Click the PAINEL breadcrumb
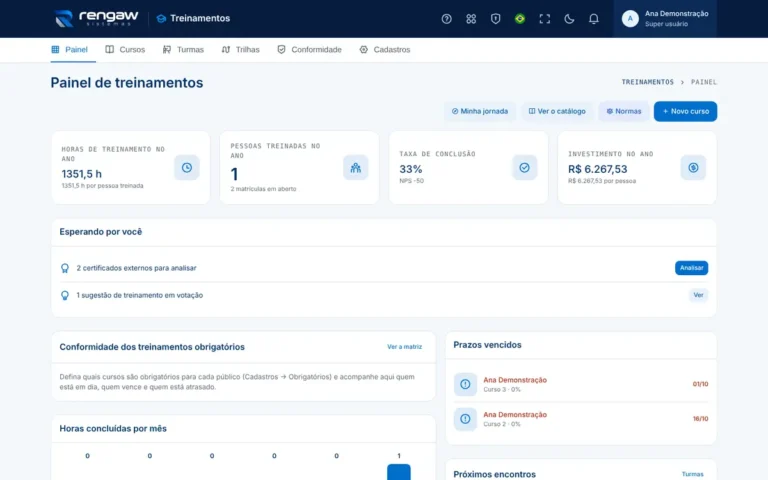768x480 pixels. [704, 82]
